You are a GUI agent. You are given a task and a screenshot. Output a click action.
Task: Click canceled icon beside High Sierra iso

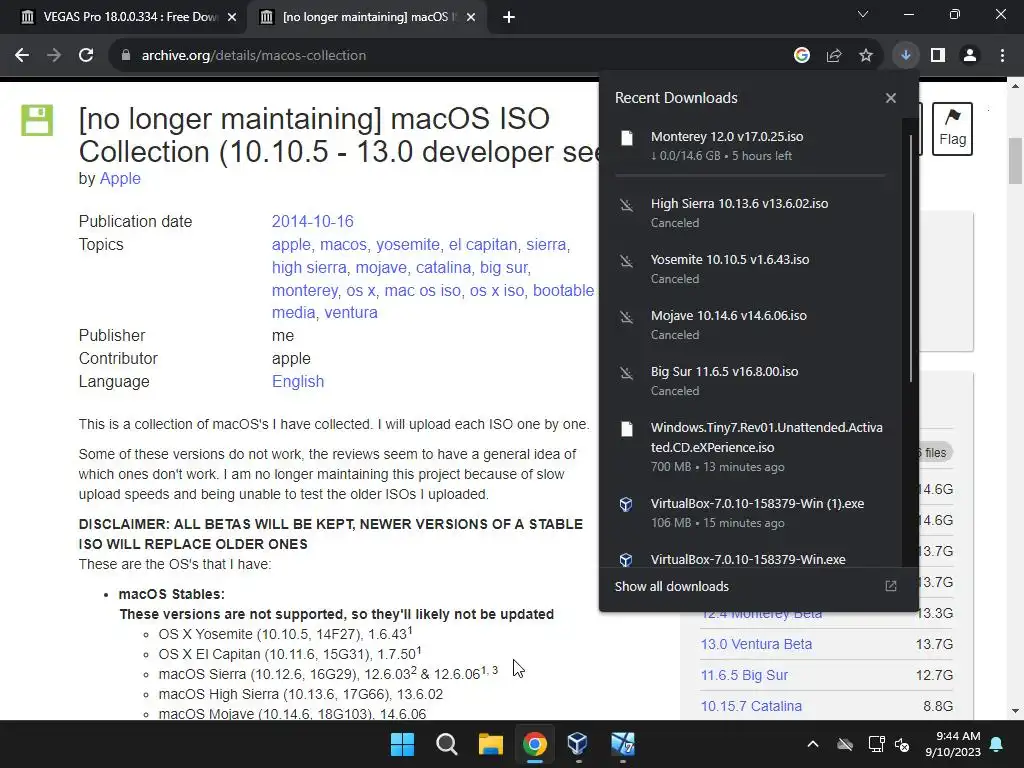tap(626, 205)
